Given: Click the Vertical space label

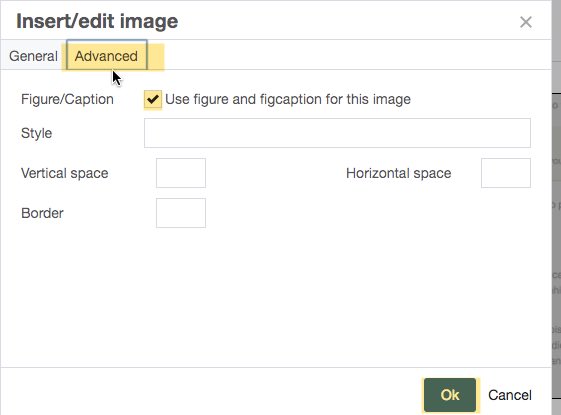Looking at the screenshot, I should [64, 173].
